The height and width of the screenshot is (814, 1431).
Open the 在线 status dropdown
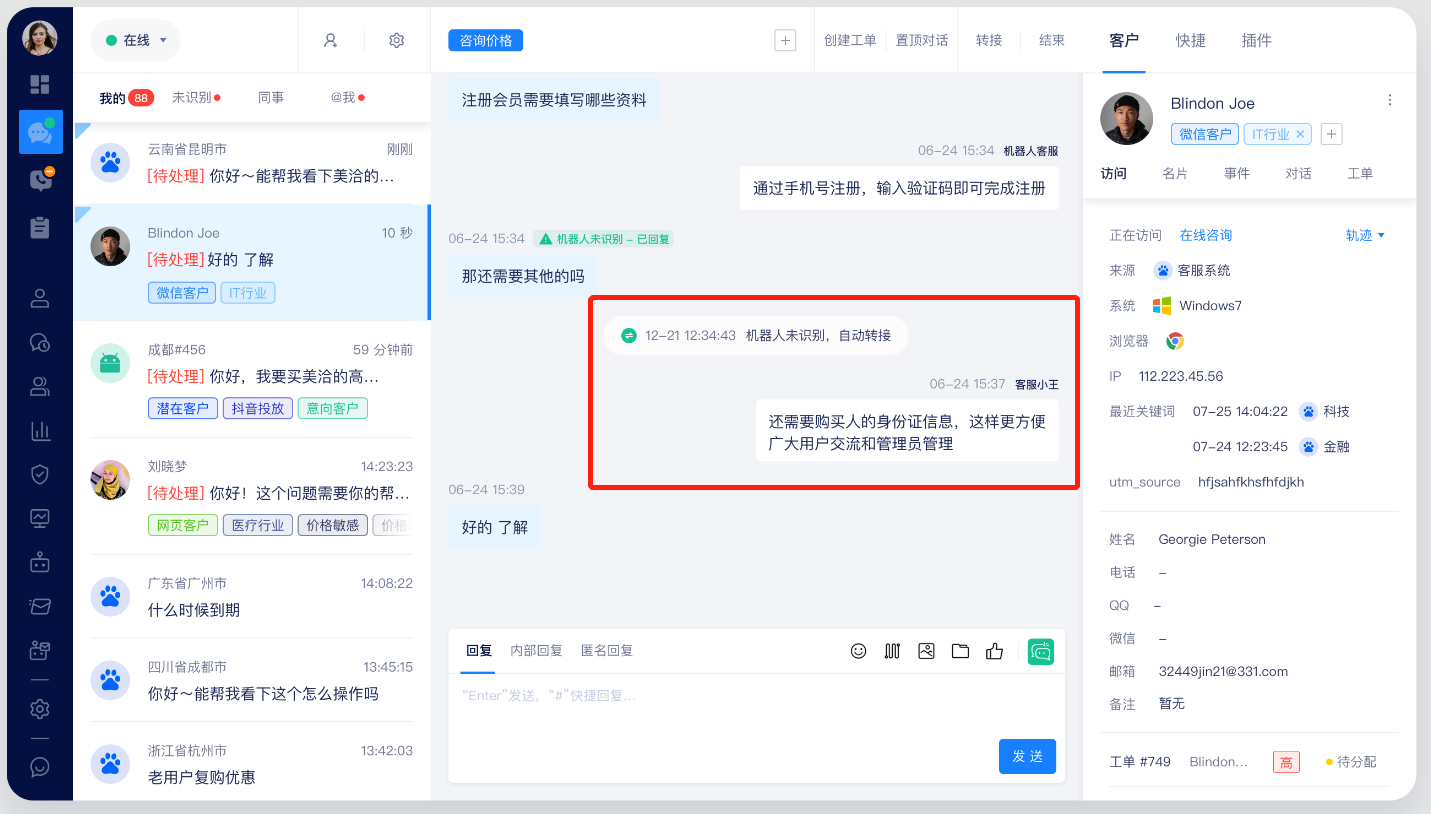[136, 40]
